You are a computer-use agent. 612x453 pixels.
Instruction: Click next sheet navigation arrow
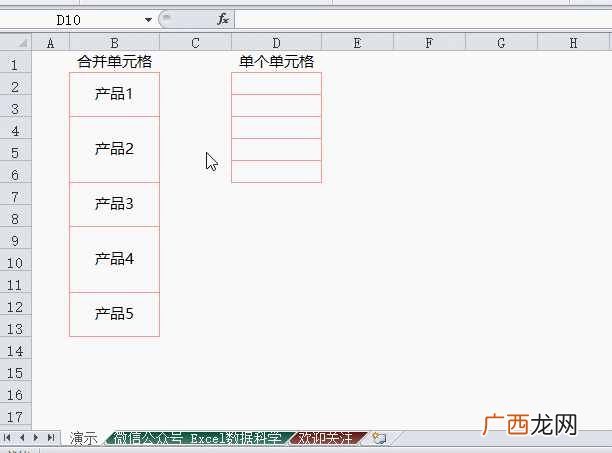(36, 438)
